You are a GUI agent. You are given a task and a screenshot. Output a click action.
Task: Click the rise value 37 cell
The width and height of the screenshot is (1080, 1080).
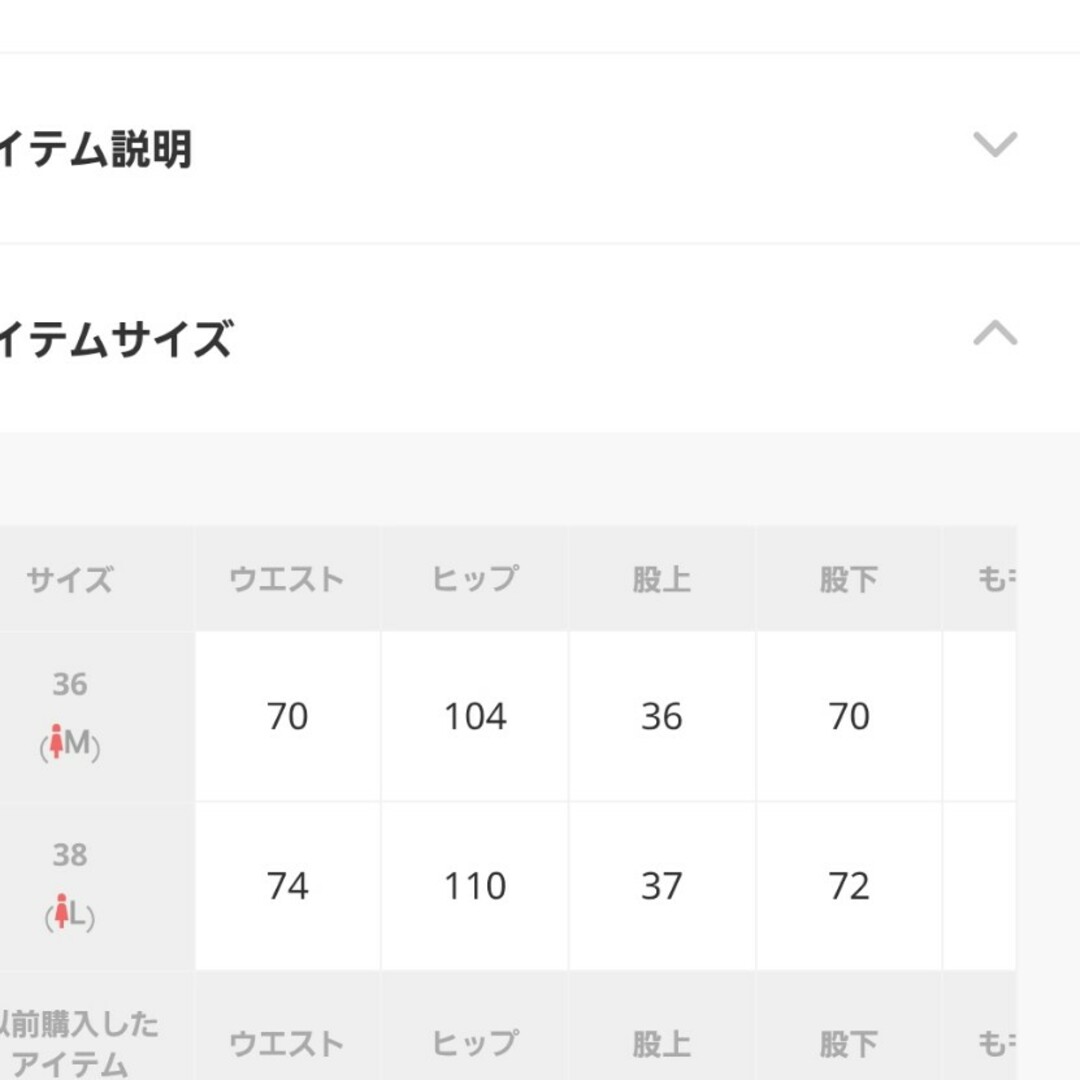pyautogui.click(x=662, y=886)
